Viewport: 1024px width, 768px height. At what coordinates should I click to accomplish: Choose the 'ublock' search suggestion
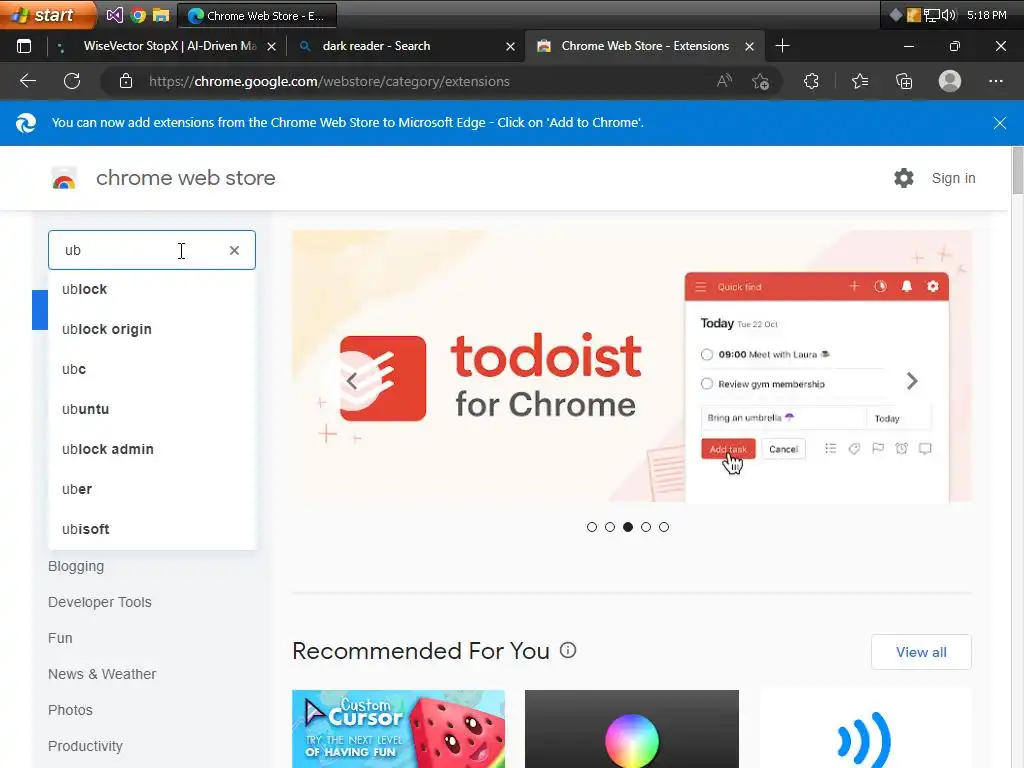pos(152,289)
